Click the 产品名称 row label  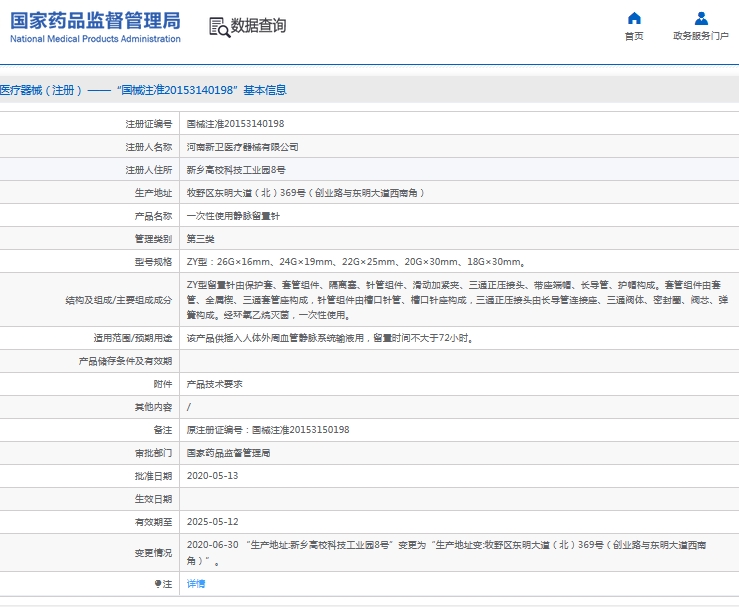click(153, 216)
